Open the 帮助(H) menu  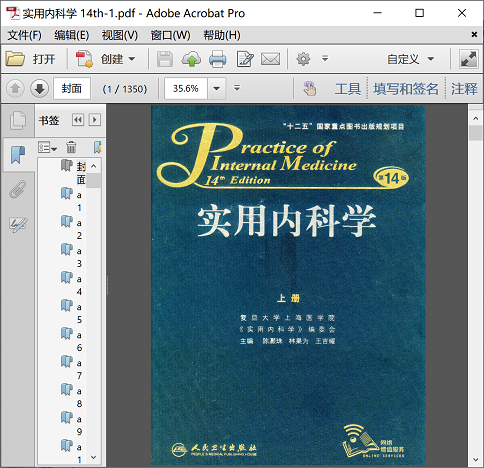222,35
